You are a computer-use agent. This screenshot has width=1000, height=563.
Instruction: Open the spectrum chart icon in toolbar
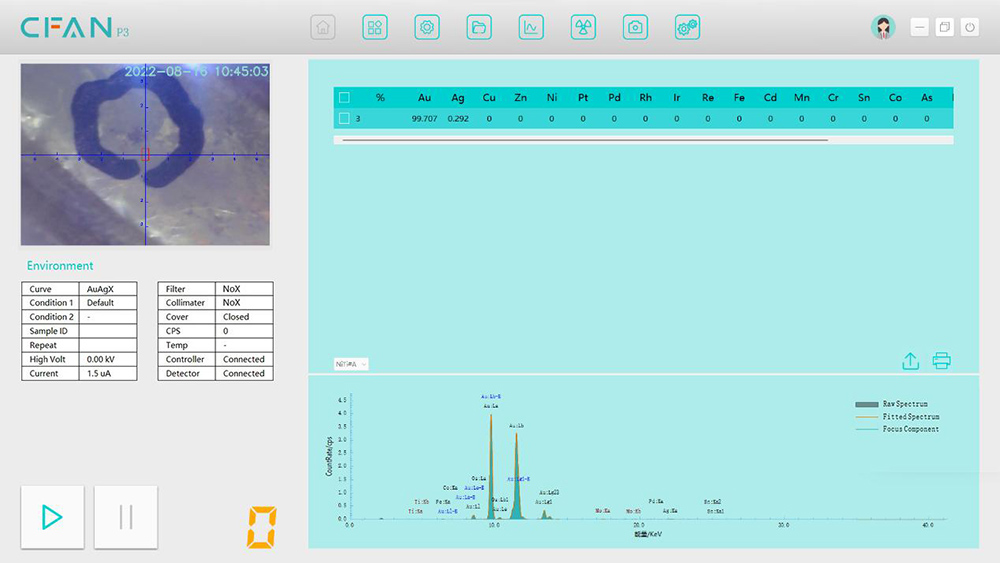coord(531,27)
